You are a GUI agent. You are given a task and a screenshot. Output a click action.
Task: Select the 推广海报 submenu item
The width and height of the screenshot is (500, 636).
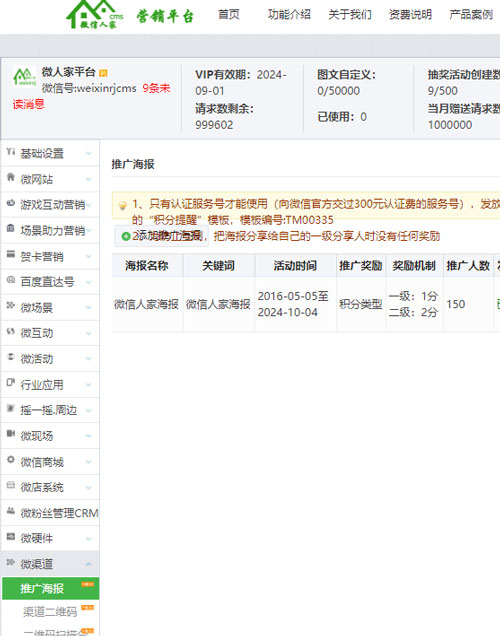tap(51, 589)
